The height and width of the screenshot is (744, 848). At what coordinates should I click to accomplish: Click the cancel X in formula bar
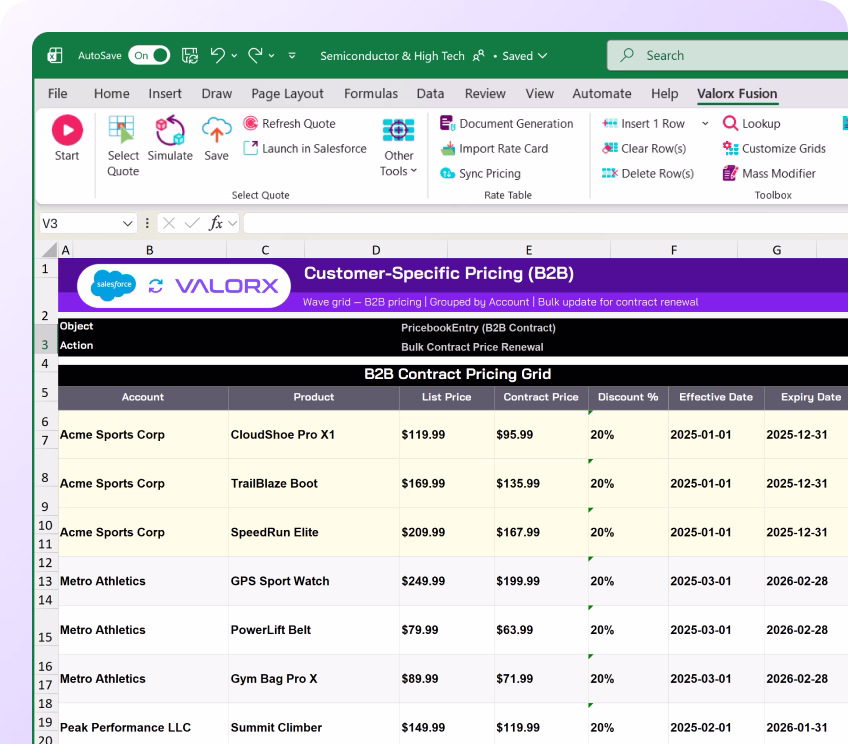[x=169, y=223]
